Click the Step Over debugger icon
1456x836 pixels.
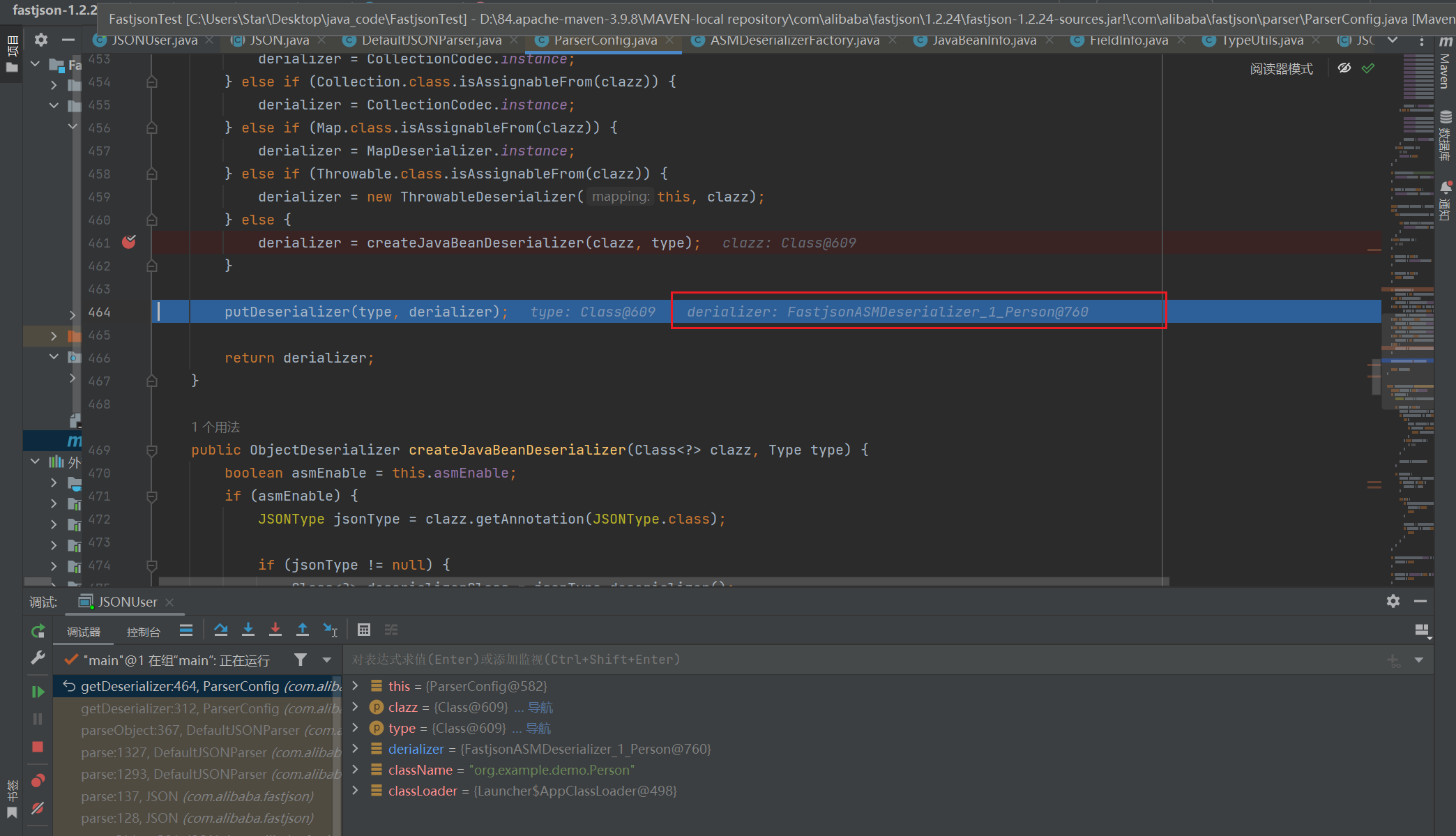221,630
